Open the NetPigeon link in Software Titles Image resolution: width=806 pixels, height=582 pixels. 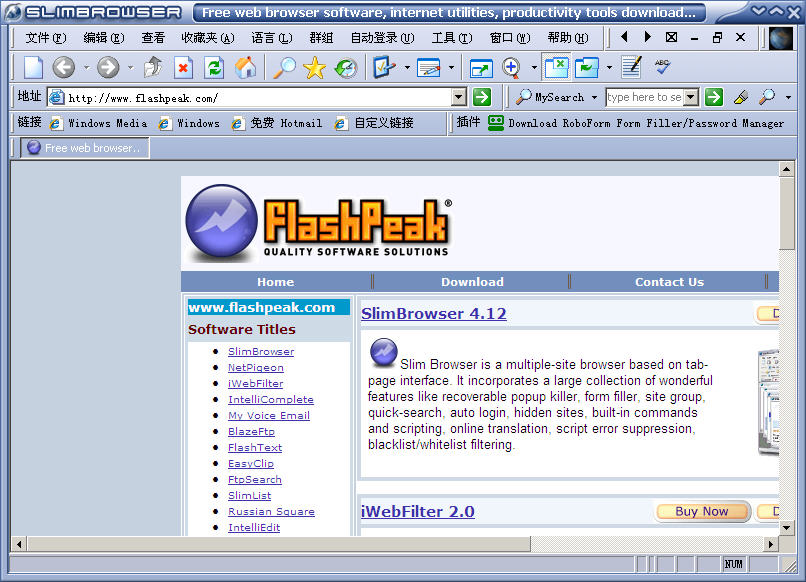pos(256,368)
